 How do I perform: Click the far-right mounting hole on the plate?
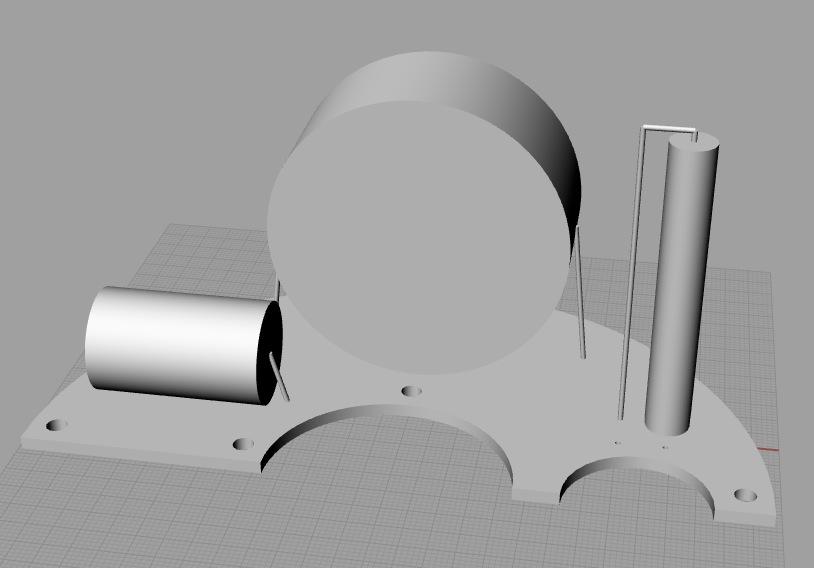(743, 495)
